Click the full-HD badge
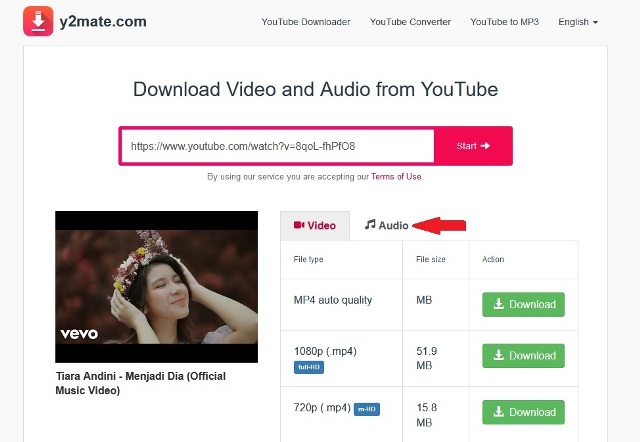 tap(309, 367)
